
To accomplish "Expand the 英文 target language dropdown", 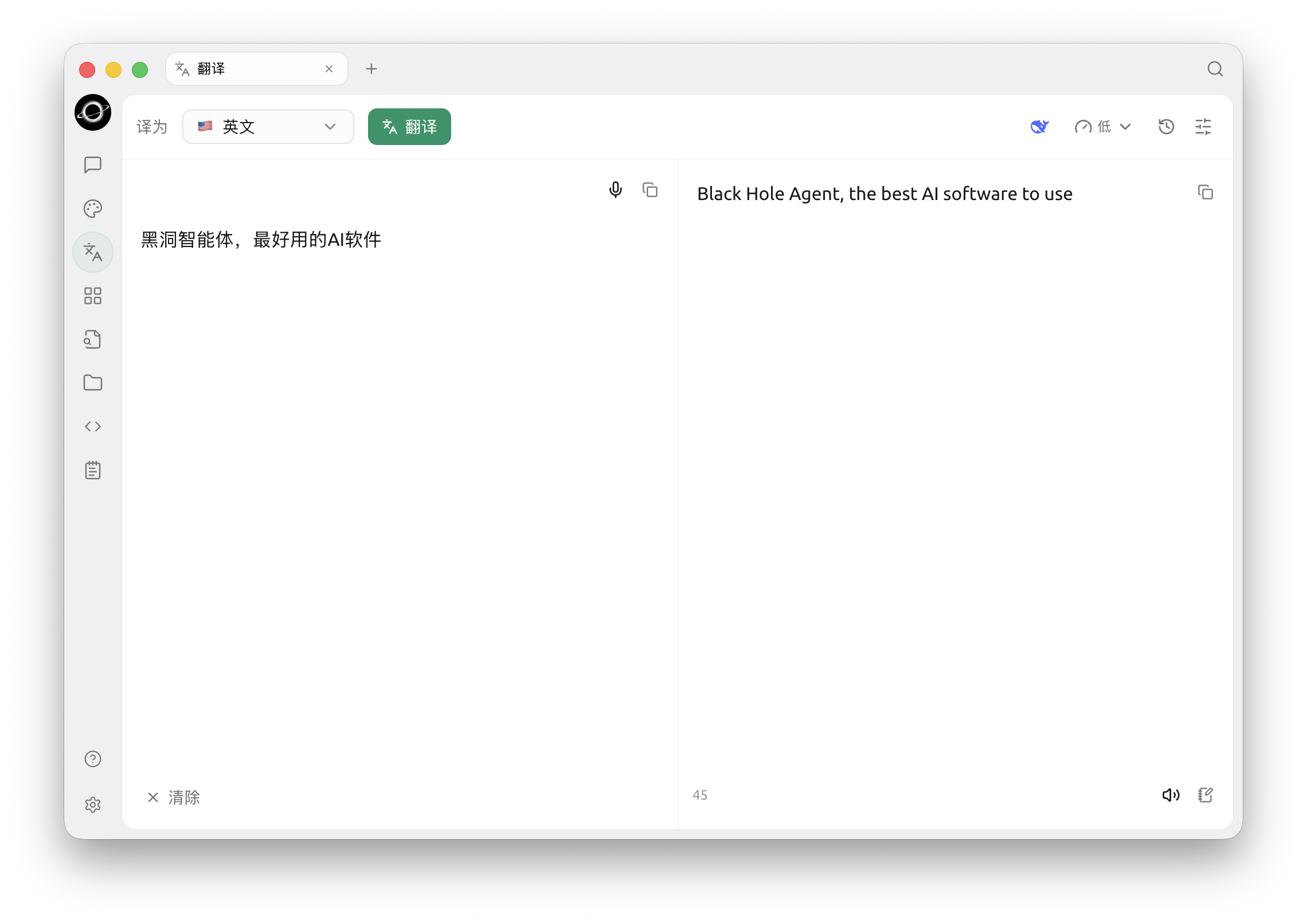I will [x=268, y=127].
